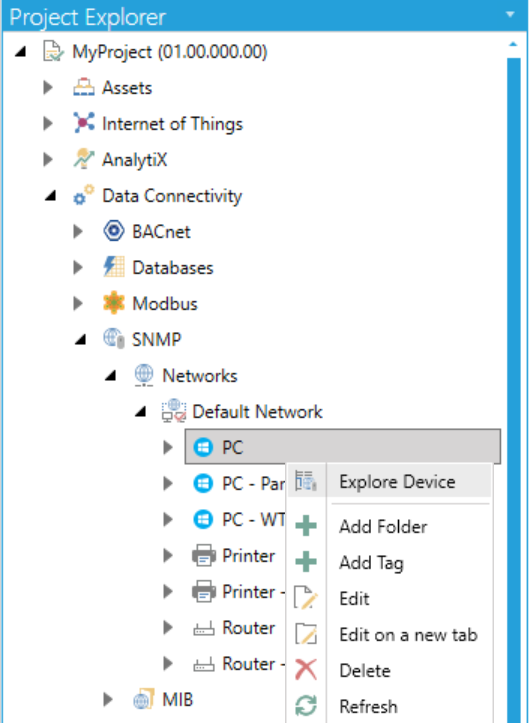
Task: Click the Internet of Things node icon
Action: pos(84,123)
